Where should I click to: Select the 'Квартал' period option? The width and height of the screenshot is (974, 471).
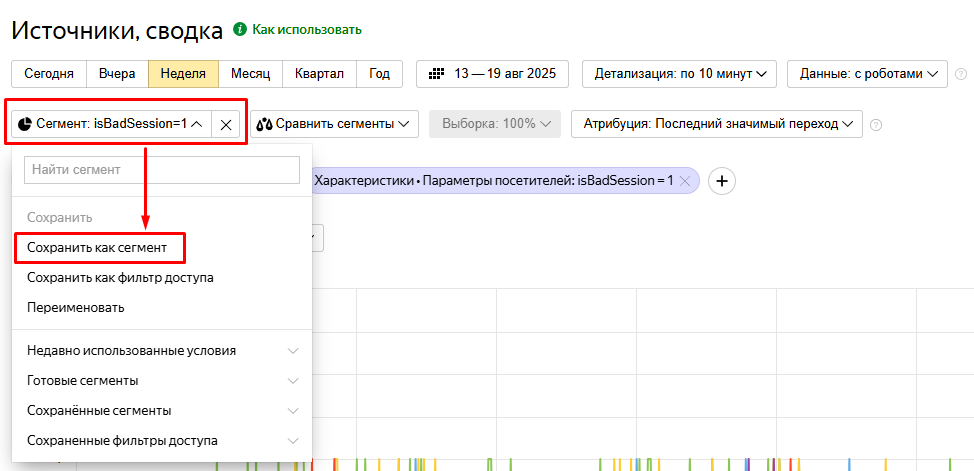coord(318,74)
